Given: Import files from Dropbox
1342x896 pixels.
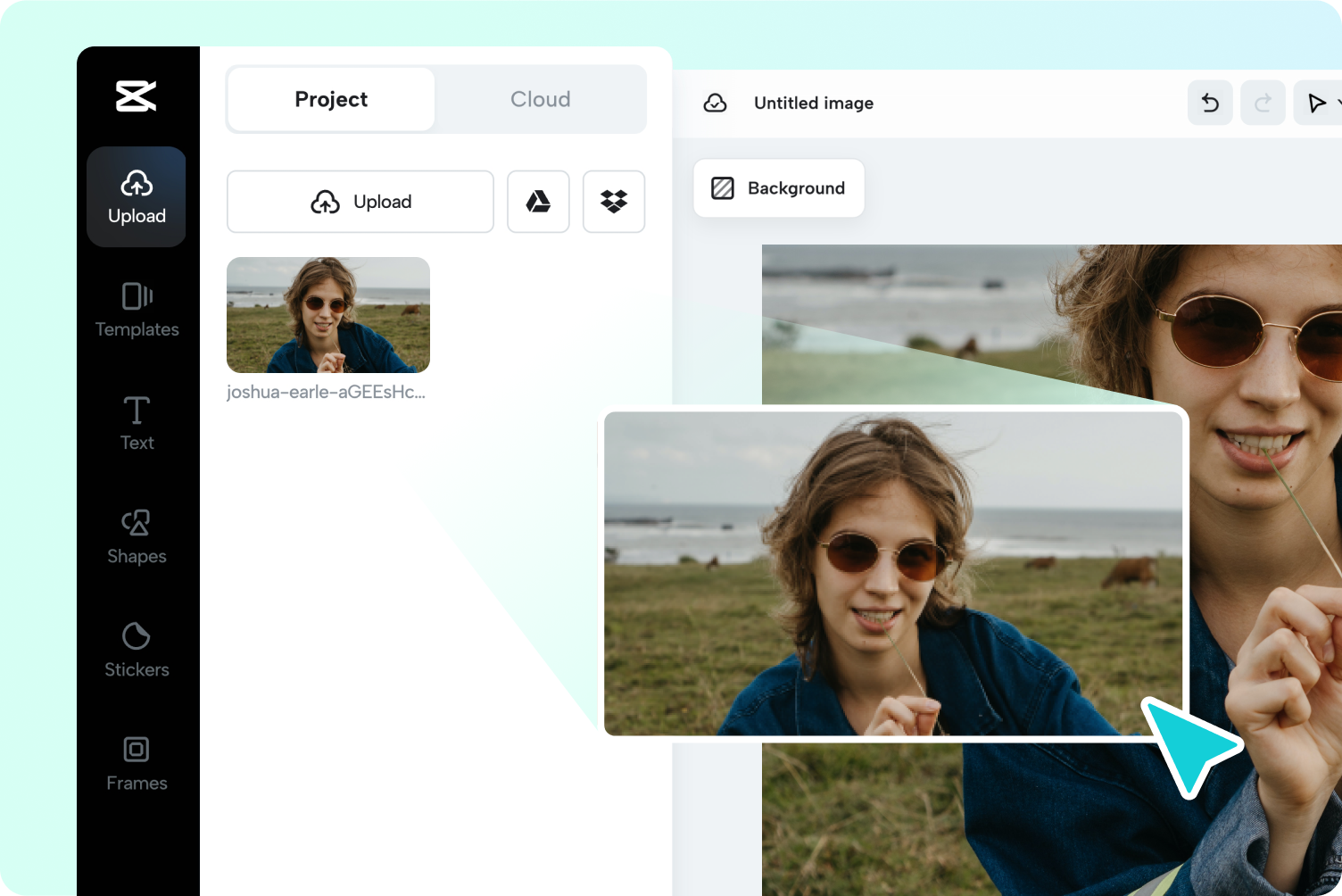Looking at the screenshot, I should pyautogui.click(x=614, y=202).
